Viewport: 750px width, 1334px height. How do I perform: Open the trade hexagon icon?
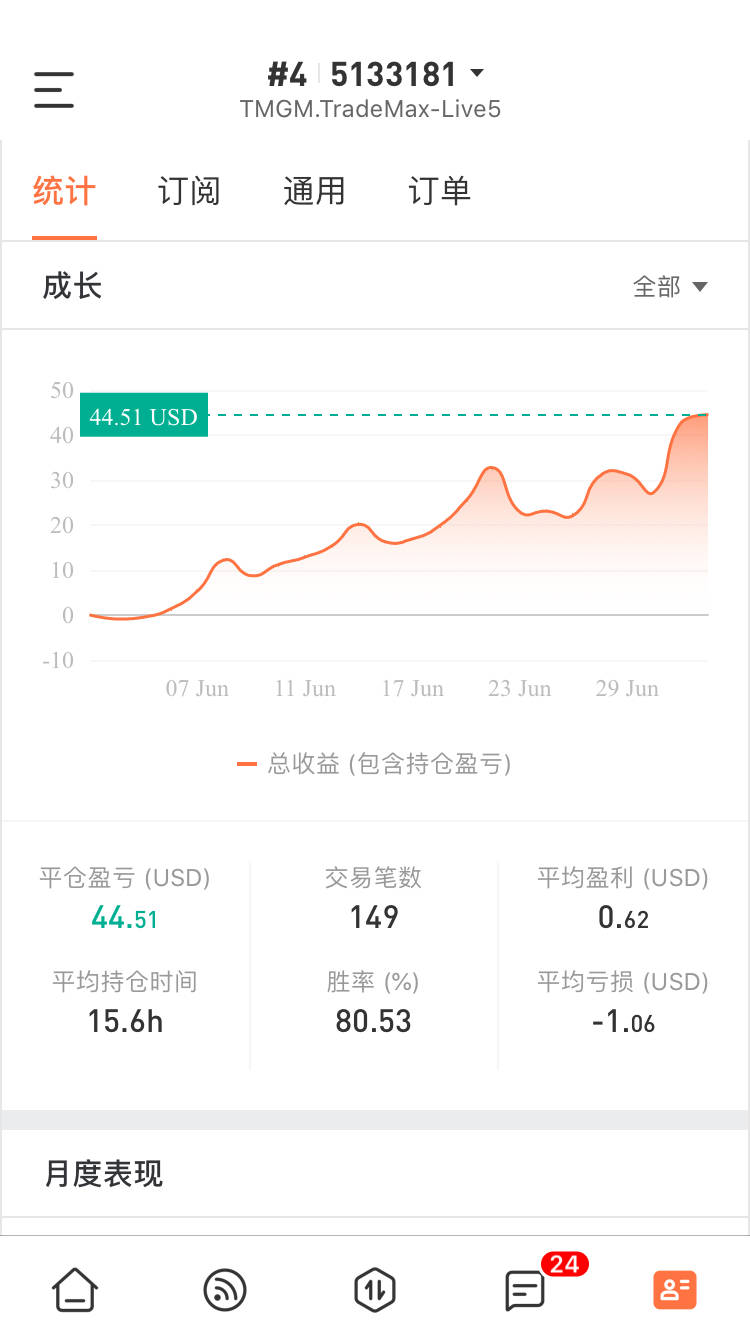[375, 1289]
